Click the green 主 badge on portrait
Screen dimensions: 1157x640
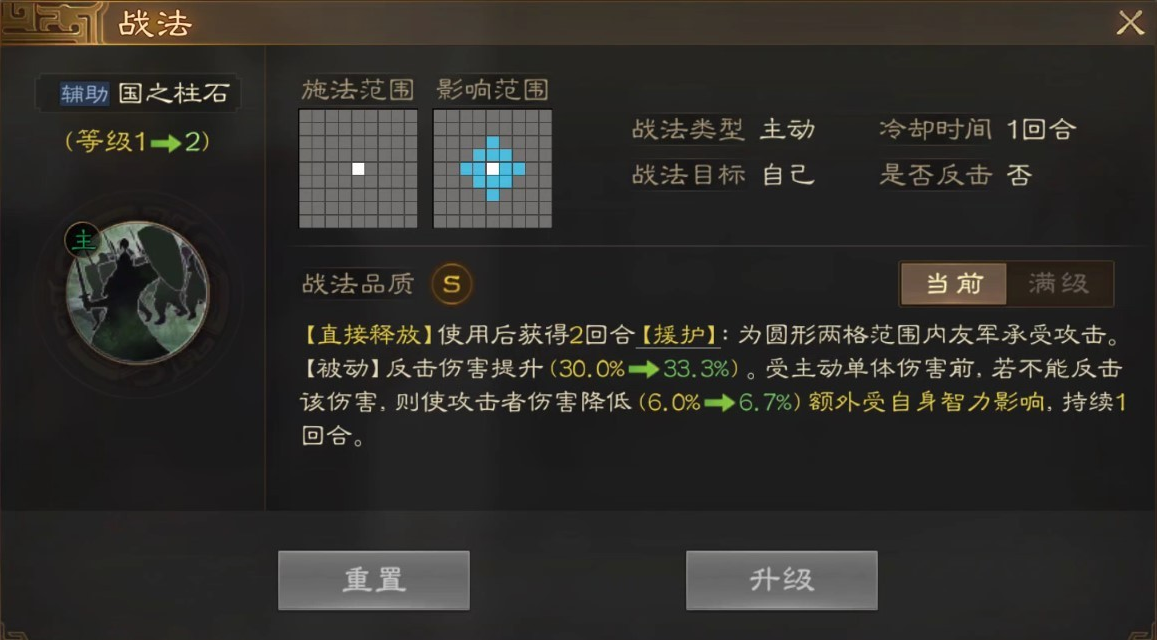pos(83,241)
